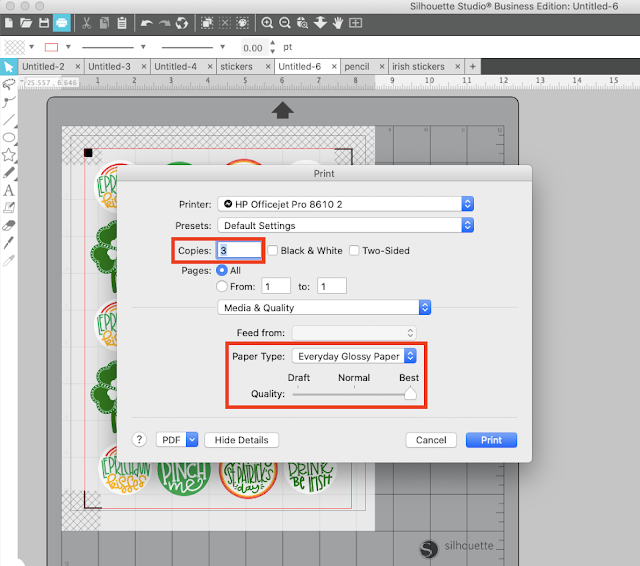This screenshot has width=640, height=566.
Task: Switch to the pencil tab
Action: 357,67
